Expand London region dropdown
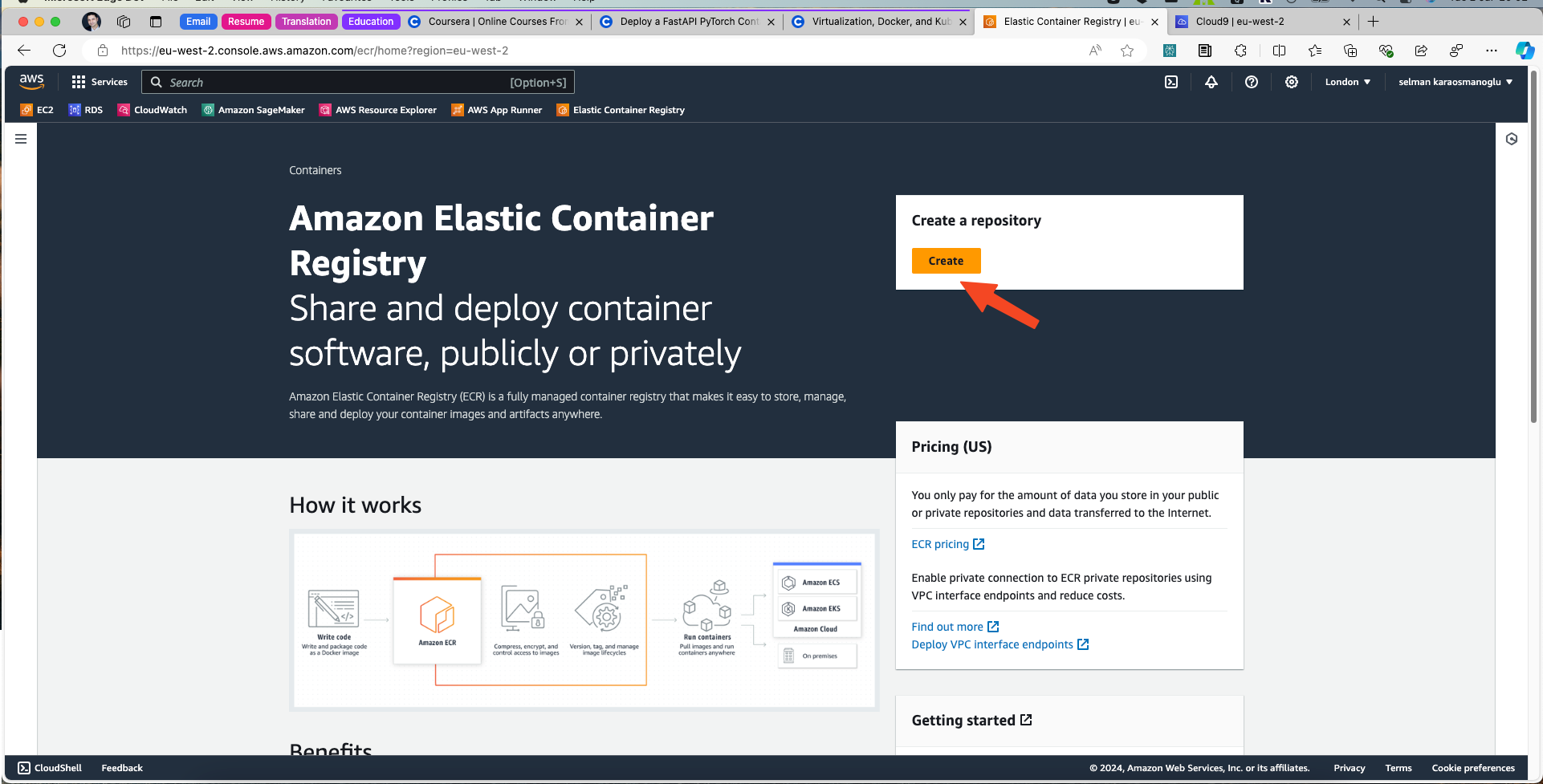Viewport: 1543px width, 784px height. pyautogui.click(x=1348, y=82)
